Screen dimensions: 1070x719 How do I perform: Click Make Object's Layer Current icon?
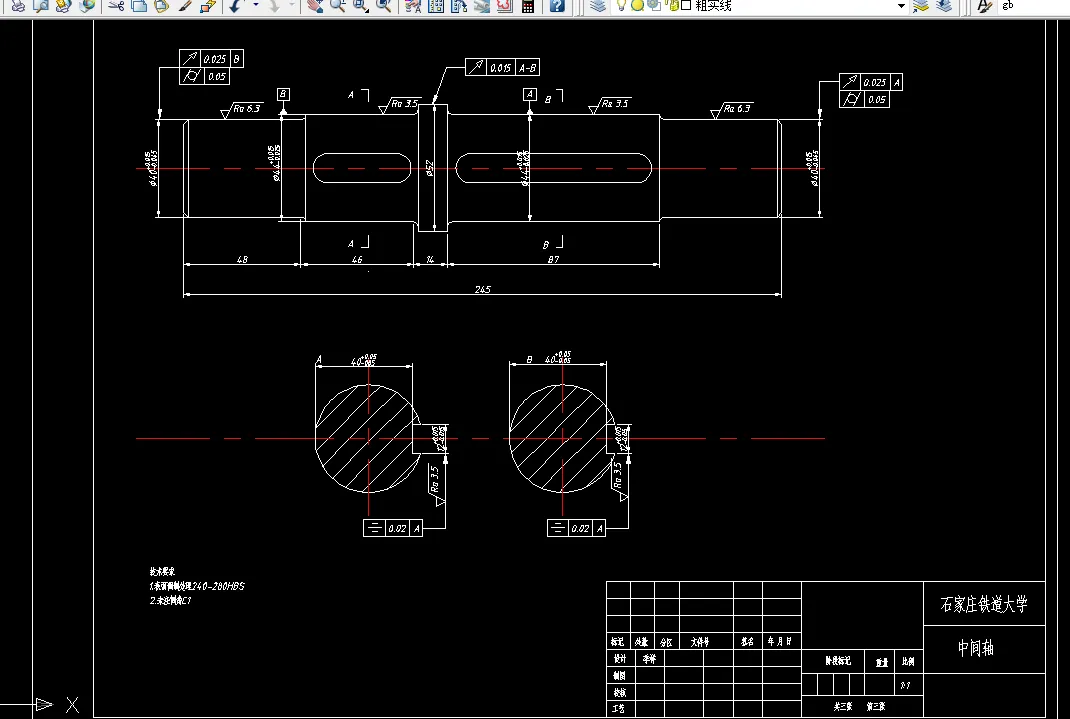[x=921, y=5]
